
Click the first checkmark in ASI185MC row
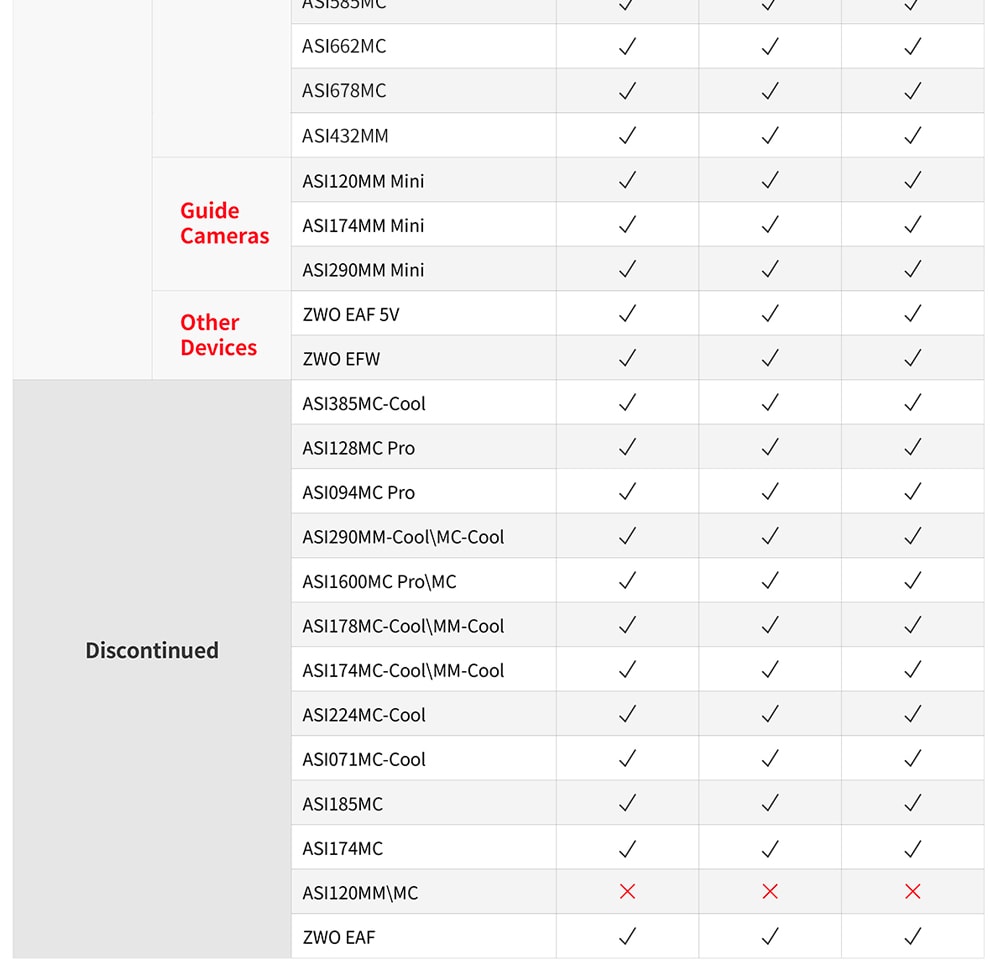[x=628, y=803]
